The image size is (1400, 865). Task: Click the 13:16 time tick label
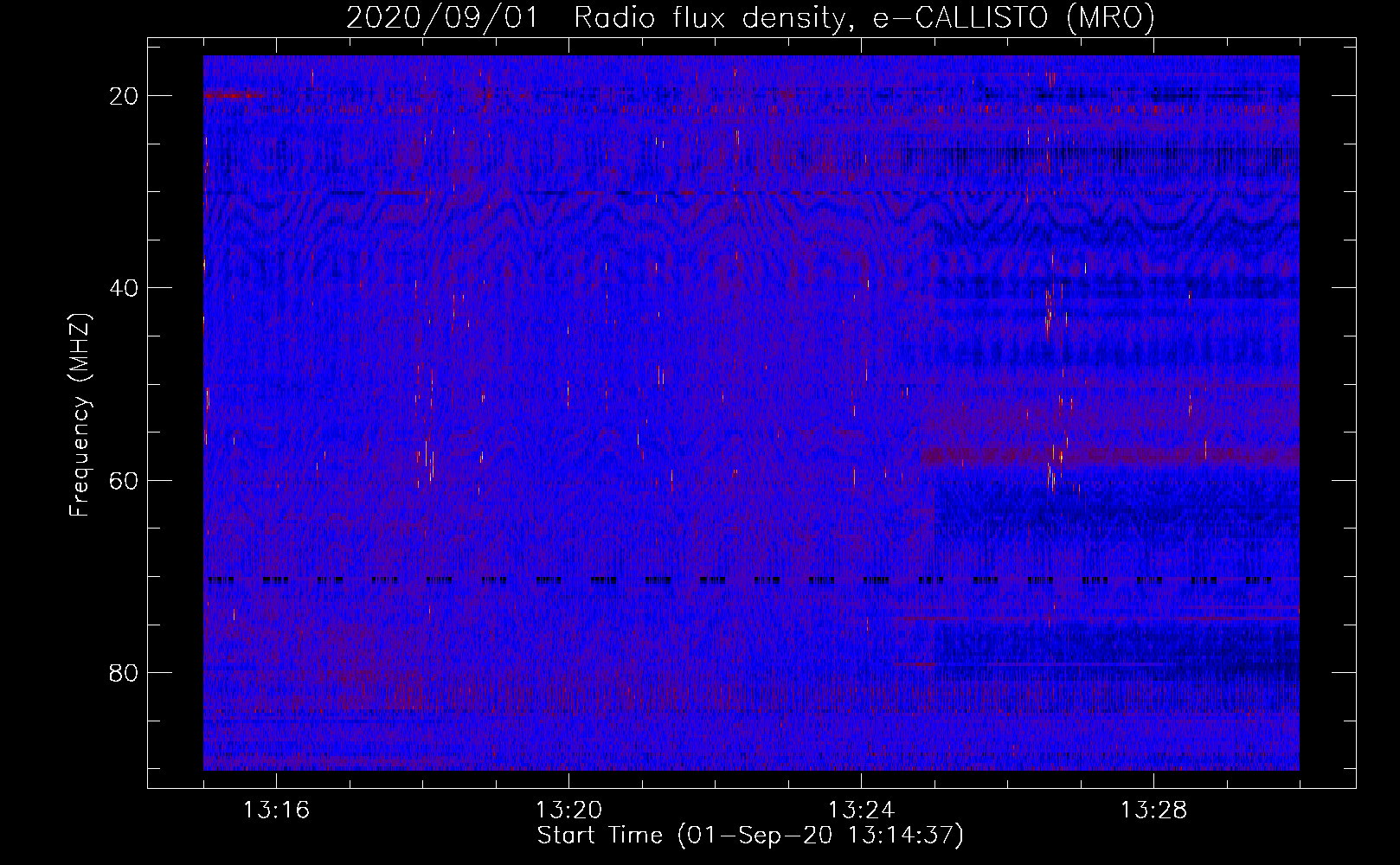tap(276, 811)
